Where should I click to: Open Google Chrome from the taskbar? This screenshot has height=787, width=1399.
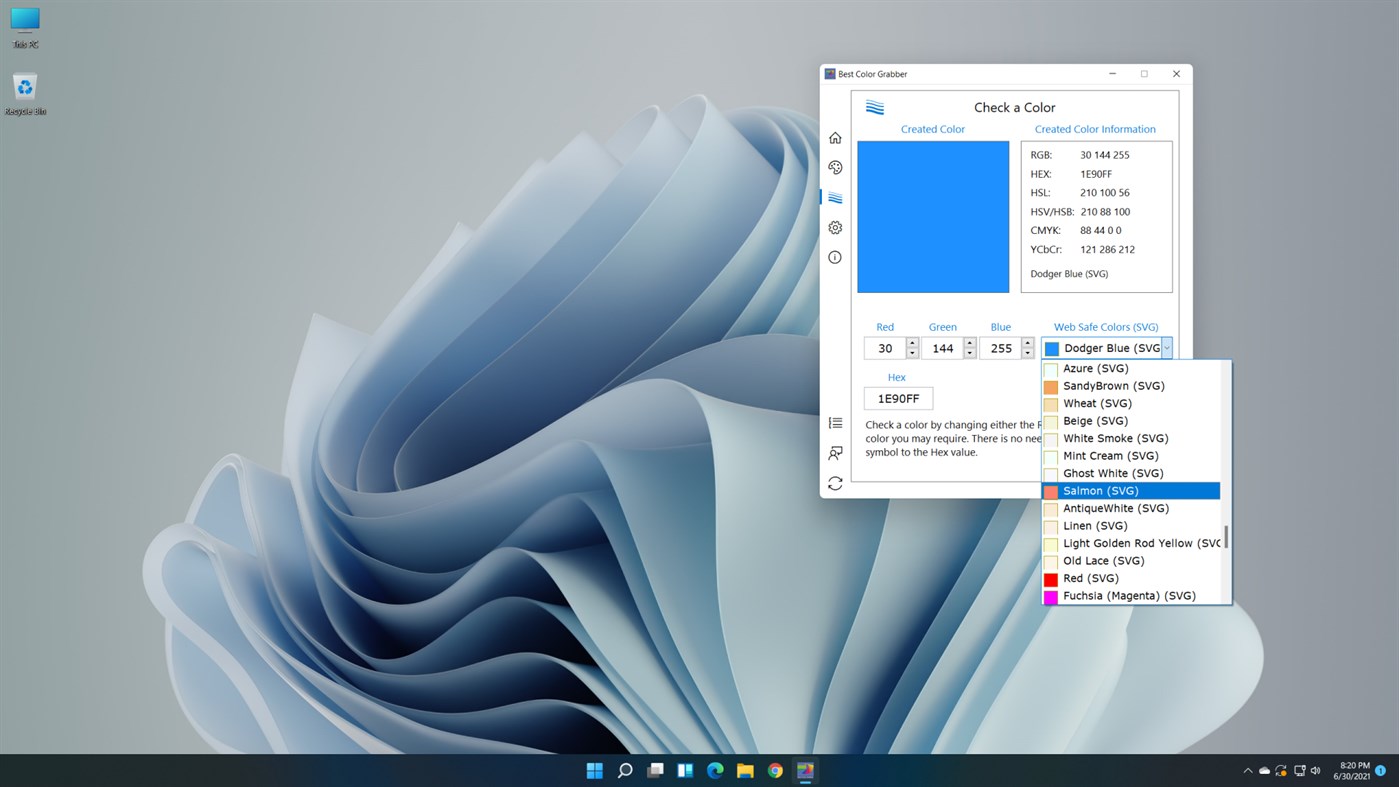774,770
